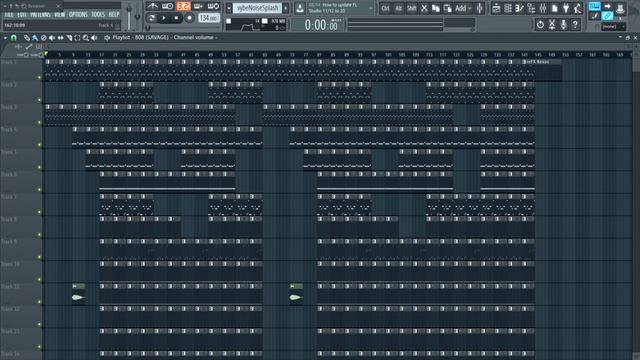Open the OPTIONS menu
Viewport: 640px width, 360px height.
tap(78, 15)
